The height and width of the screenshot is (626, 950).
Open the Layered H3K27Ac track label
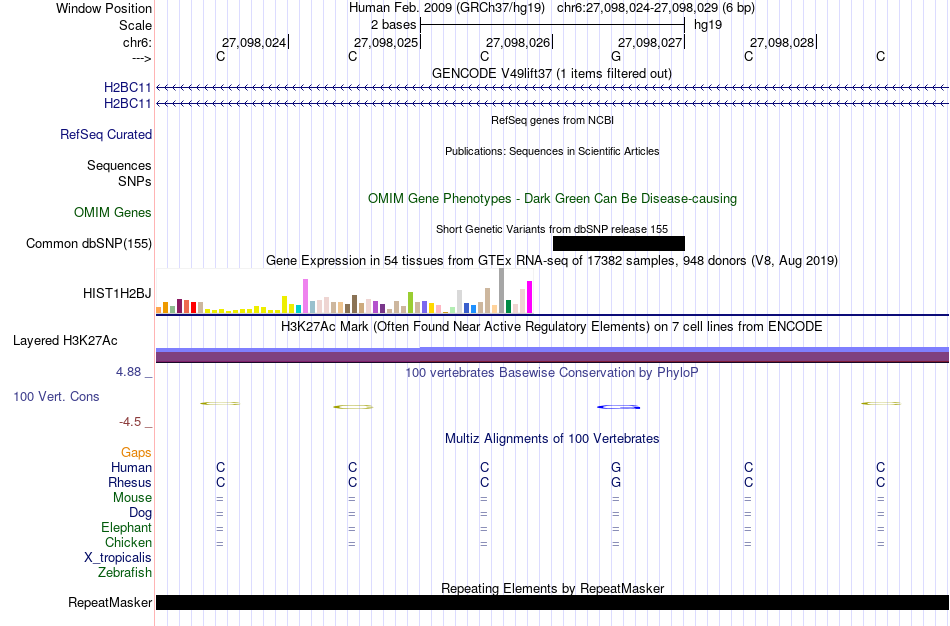[65, 341]
